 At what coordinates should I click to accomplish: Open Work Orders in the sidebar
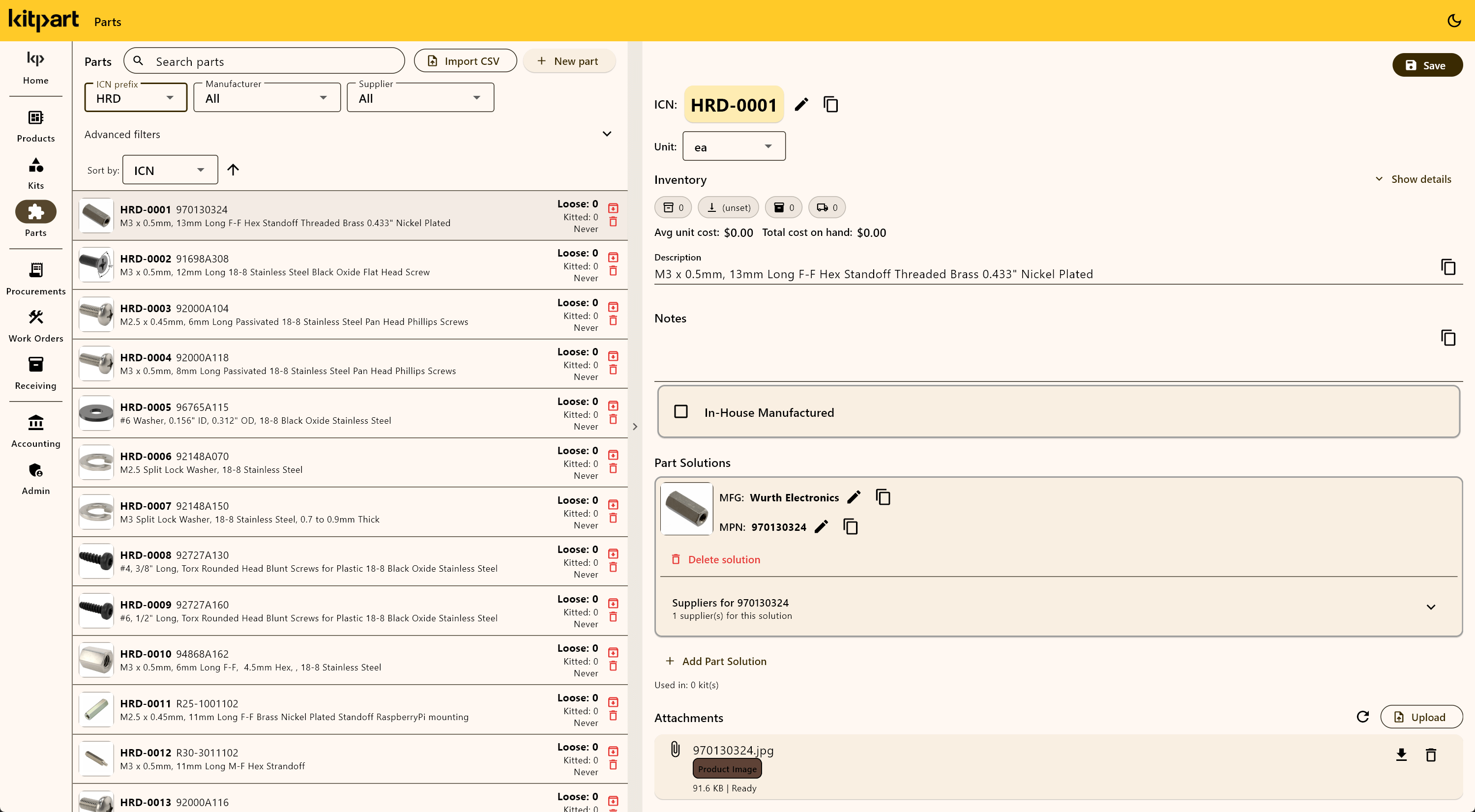pyautogui.click(x=35, y=326)
